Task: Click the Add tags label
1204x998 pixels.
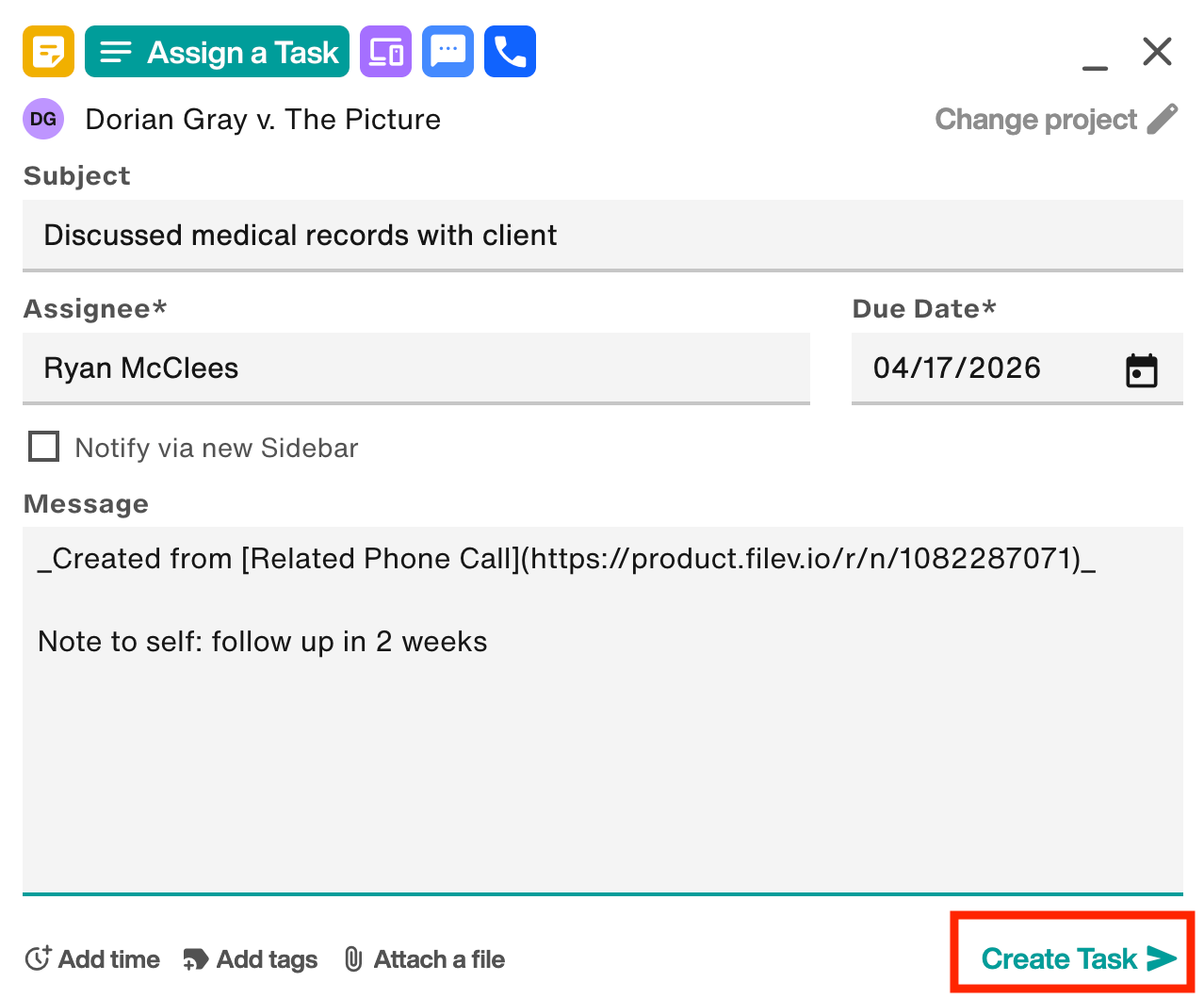Action: point(268,959)
